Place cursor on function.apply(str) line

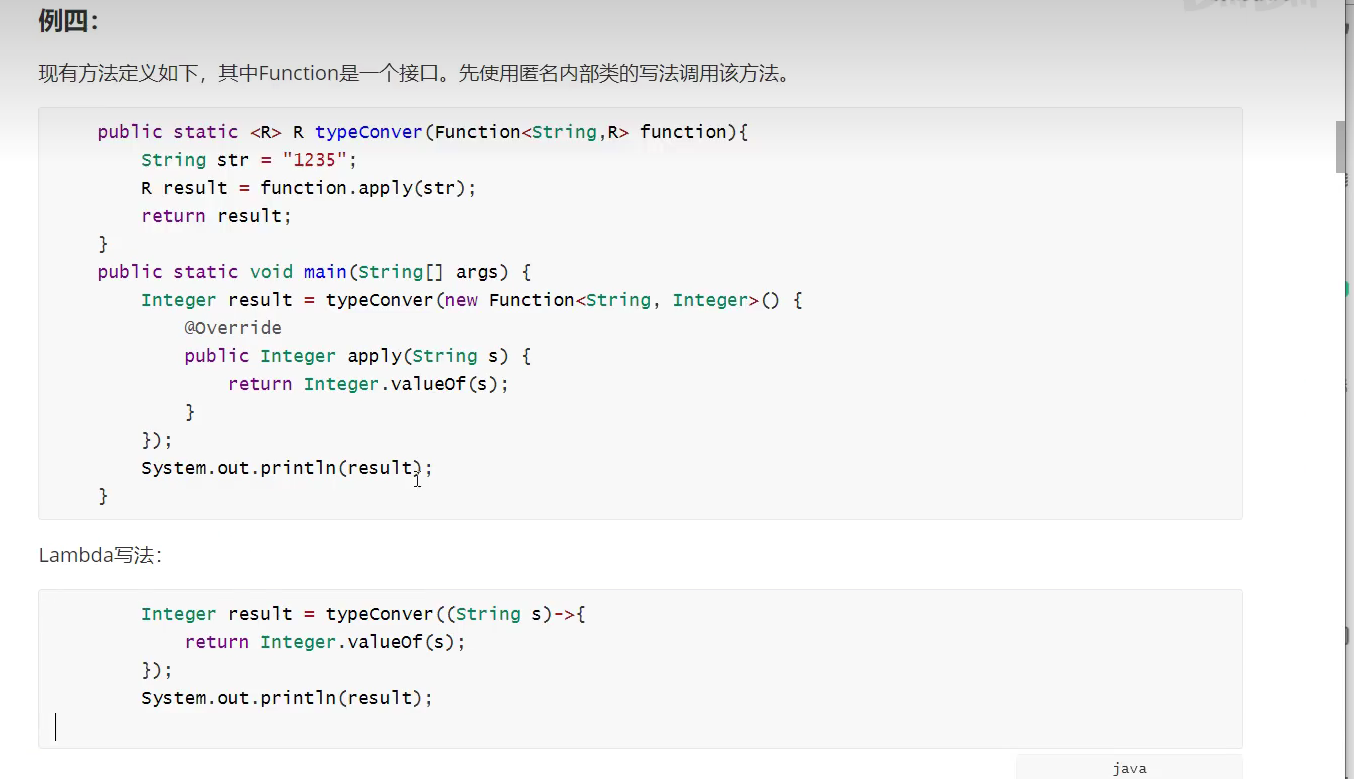308,188
